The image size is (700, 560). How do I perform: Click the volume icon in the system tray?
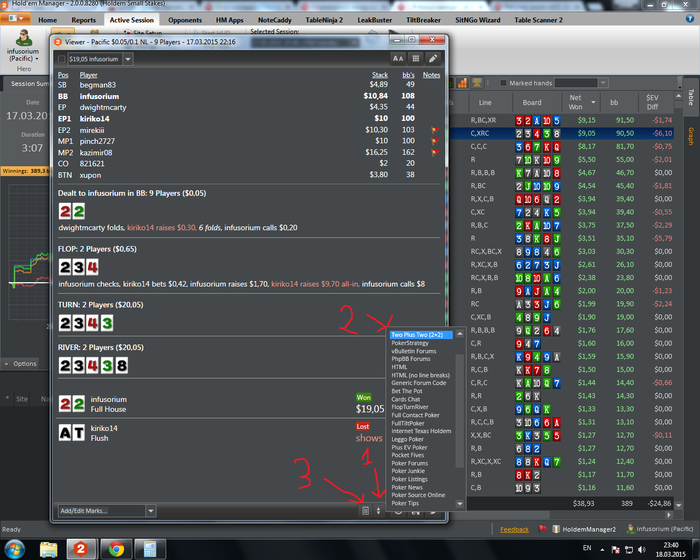642,550
